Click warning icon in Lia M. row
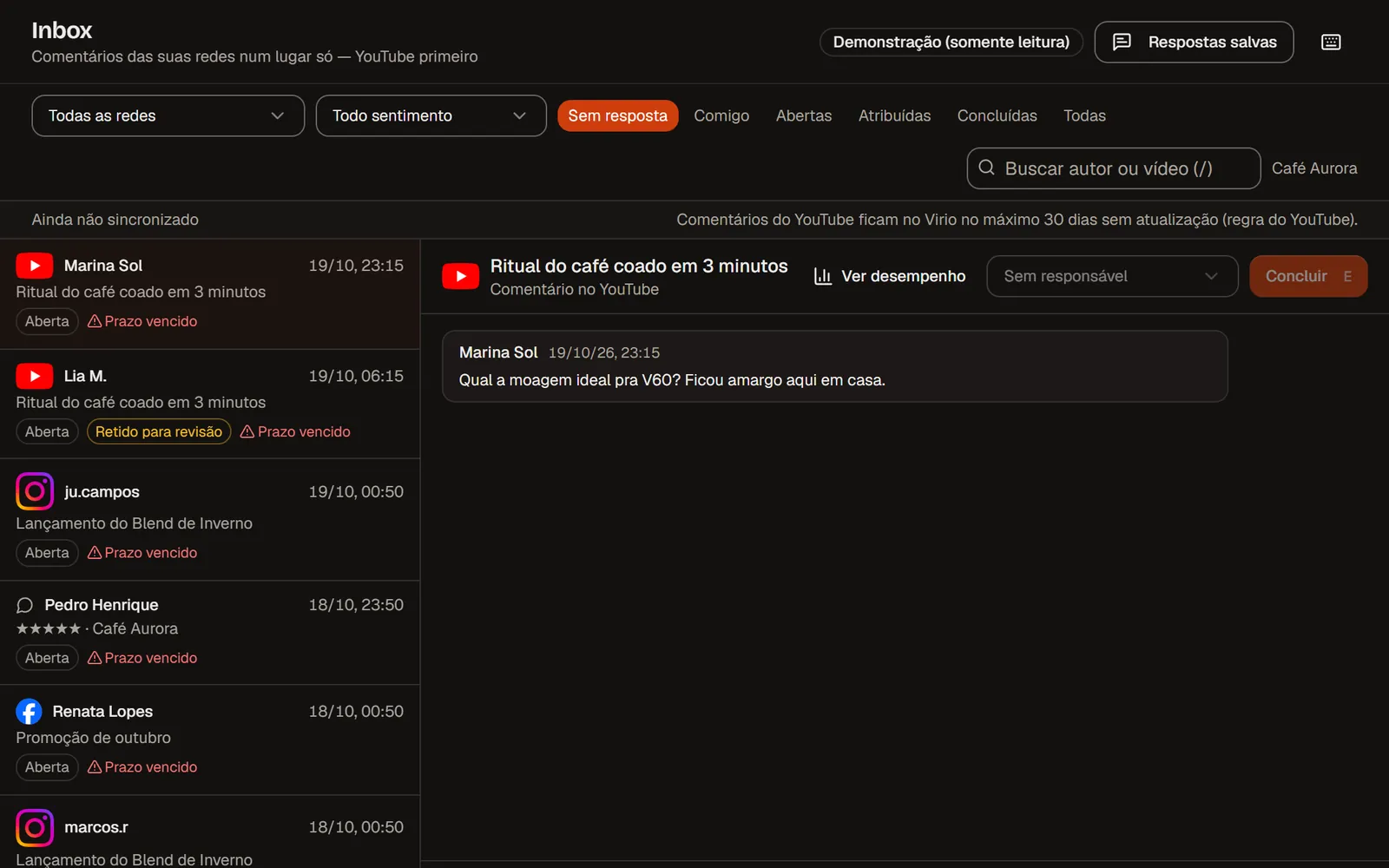 click(x=247, y=431)
